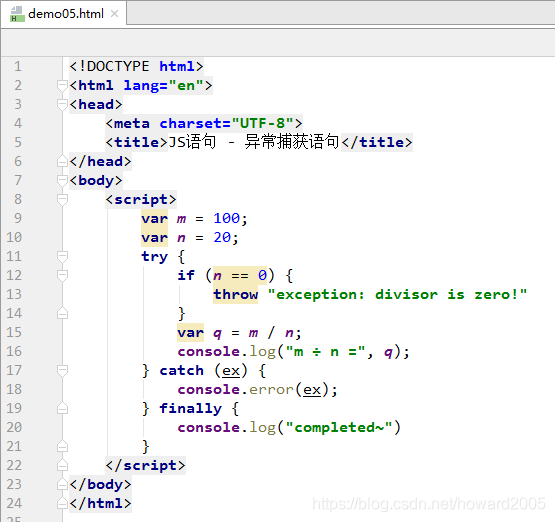This screenshot has height=522, width=555.
Task: Click the string "exception: divisor is zero!"
Action: point(397,294)
